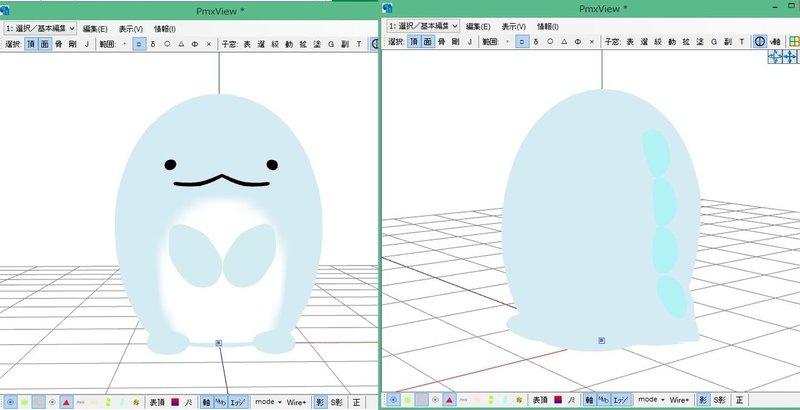Viewport: 800px width, 410px height.
Task: Click the purple-red color square in right bottom bar
Action: point(558,400)
